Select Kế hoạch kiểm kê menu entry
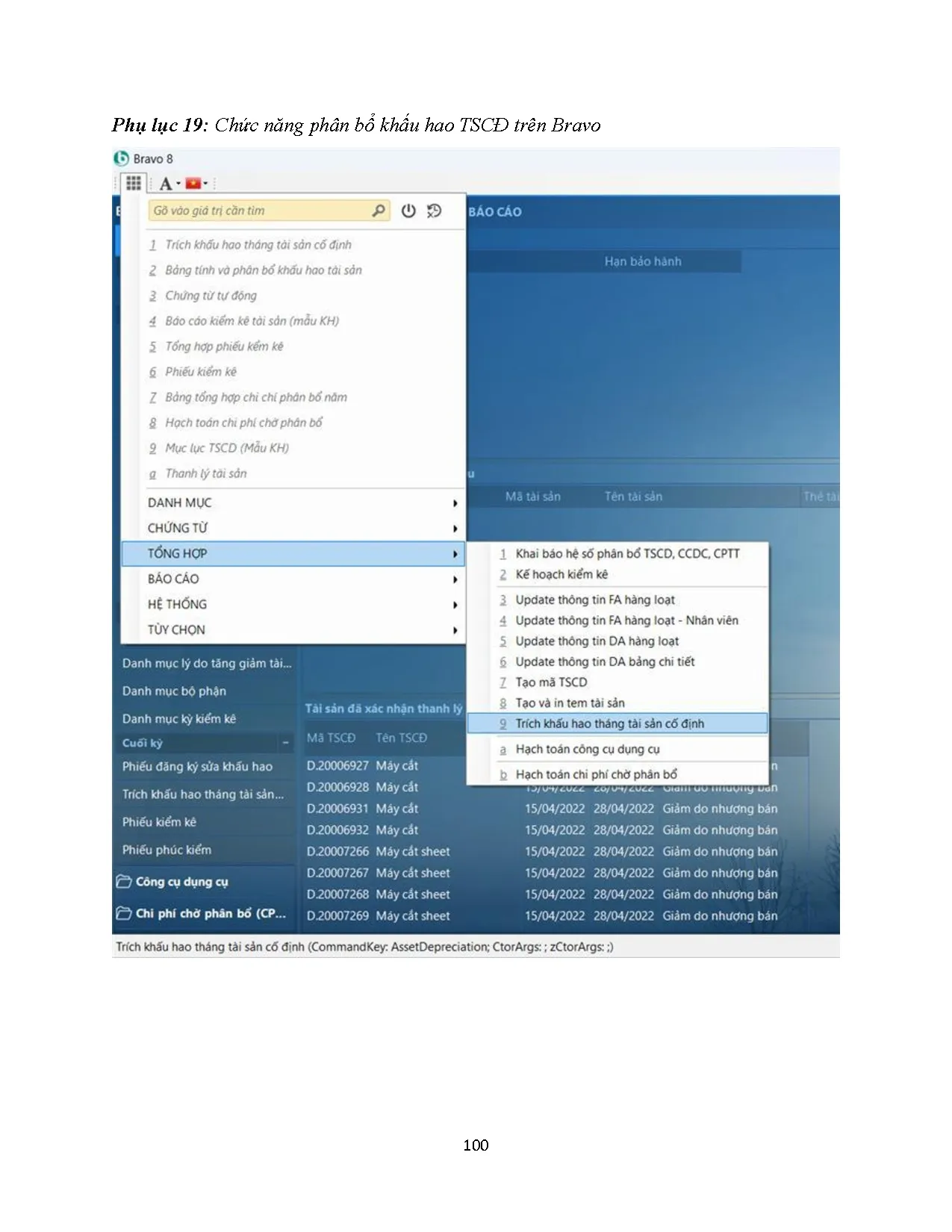952x1232 pixels. [561, 574]
